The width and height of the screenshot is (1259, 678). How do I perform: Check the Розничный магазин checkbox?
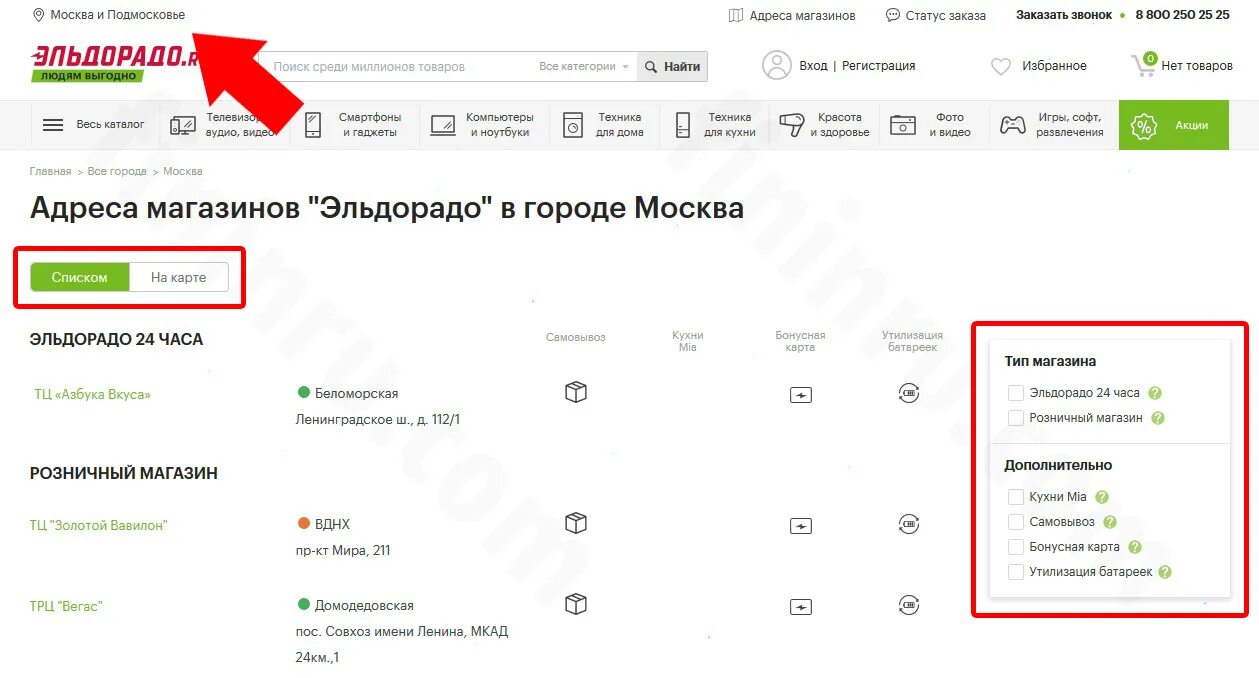point(1016,418)
